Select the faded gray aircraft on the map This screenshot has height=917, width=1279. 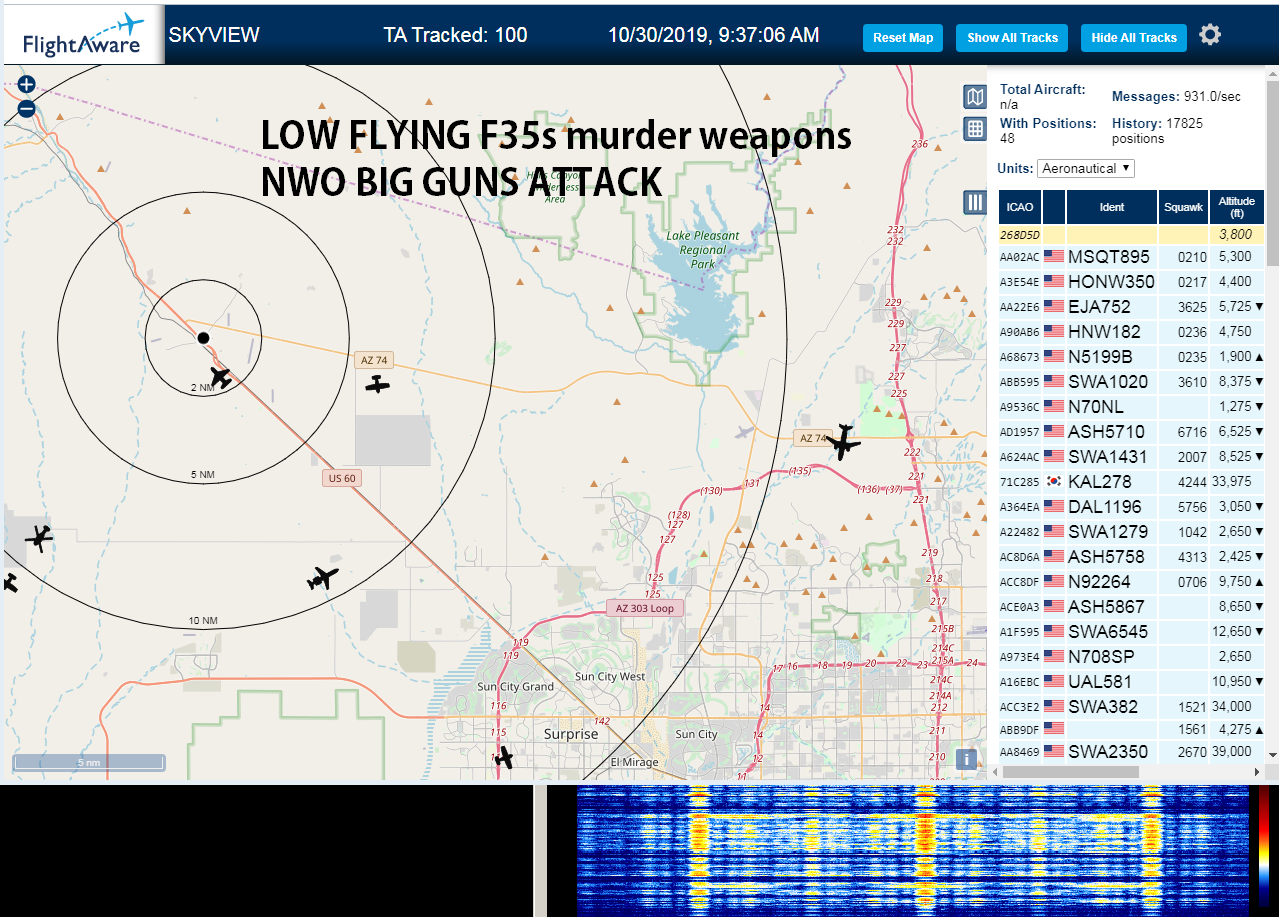coord(742,432)
